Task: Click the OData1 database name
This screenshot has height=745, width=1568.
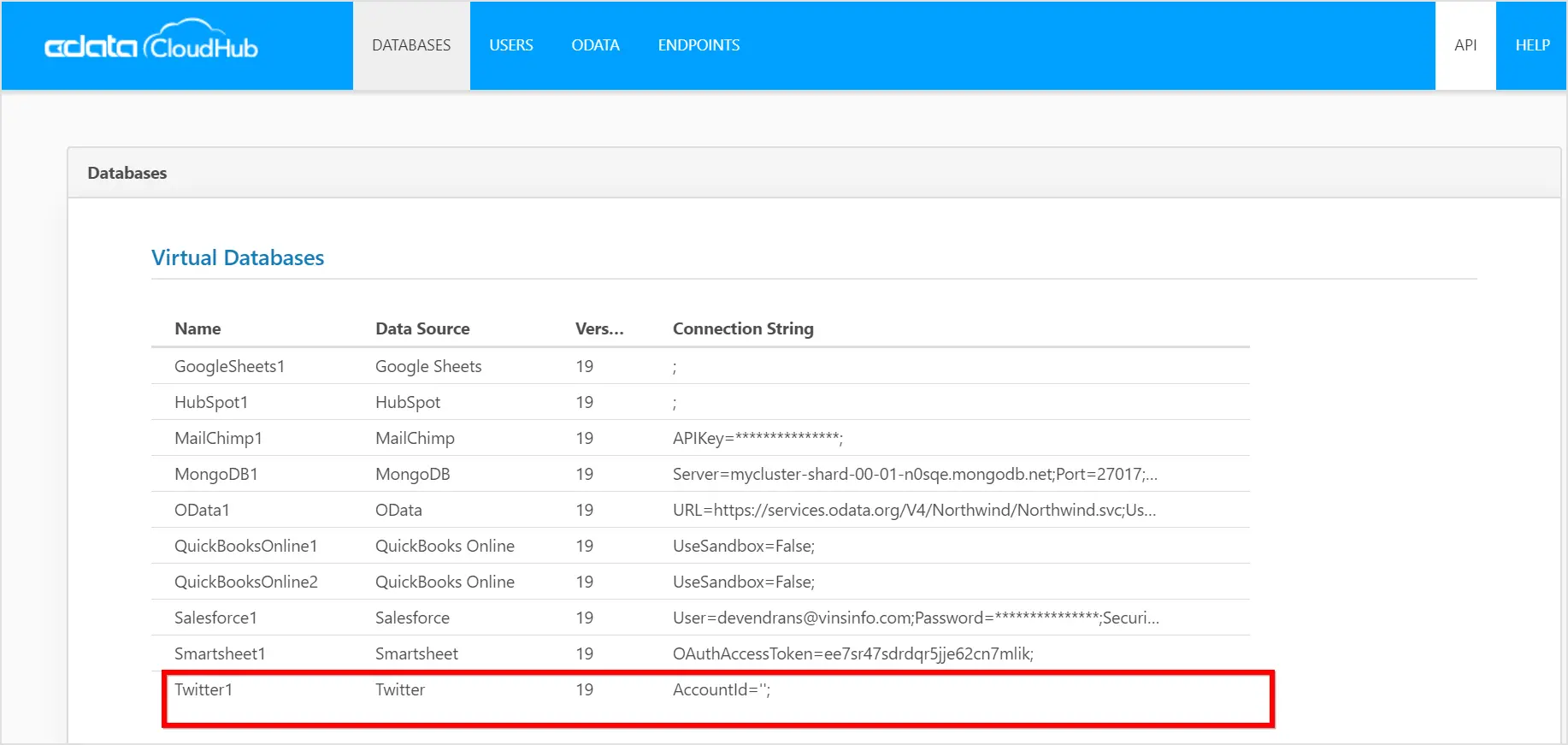Action: coord(202,510)
